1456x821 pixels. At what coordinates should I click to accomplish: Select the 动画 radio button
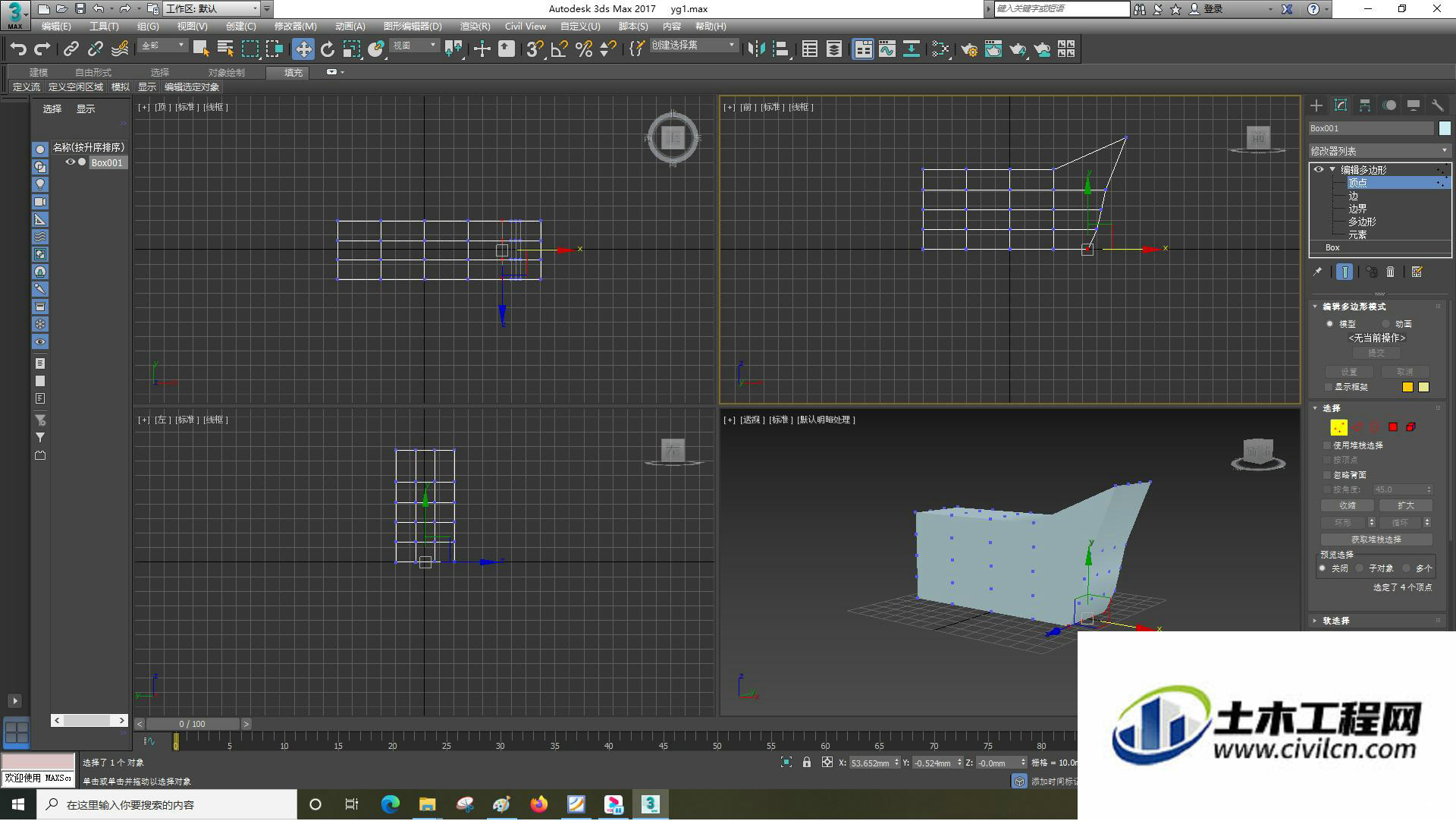[1385, 324]
